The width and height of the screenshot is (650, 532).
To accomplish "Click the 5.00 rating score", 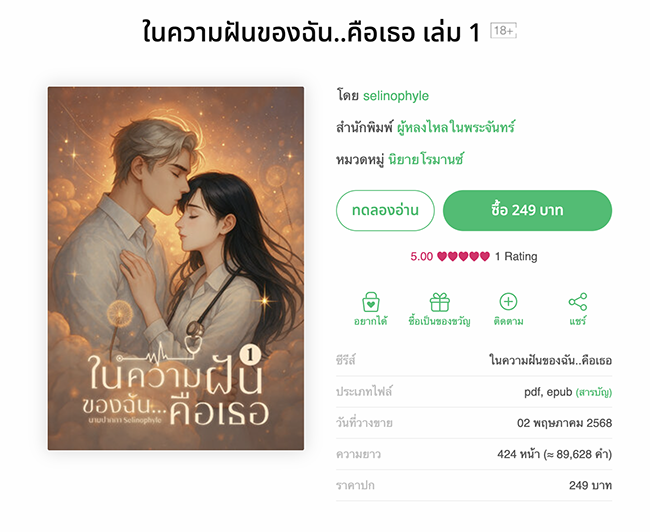I will [422, 256].
